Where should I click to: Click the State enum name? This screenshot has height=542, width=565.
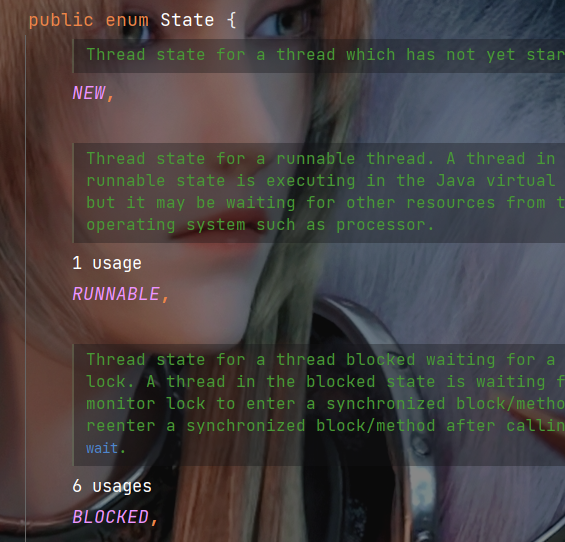pyautogui.click(x=187, y=20)
